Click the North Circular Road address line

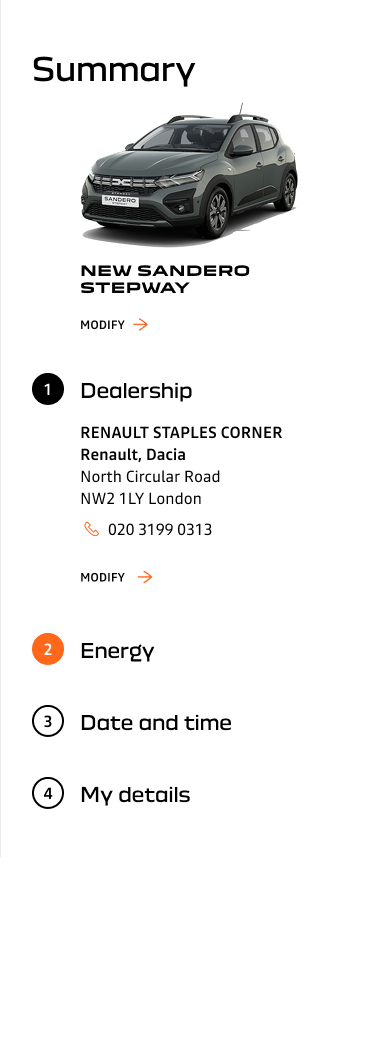click(x=150, y=477)
